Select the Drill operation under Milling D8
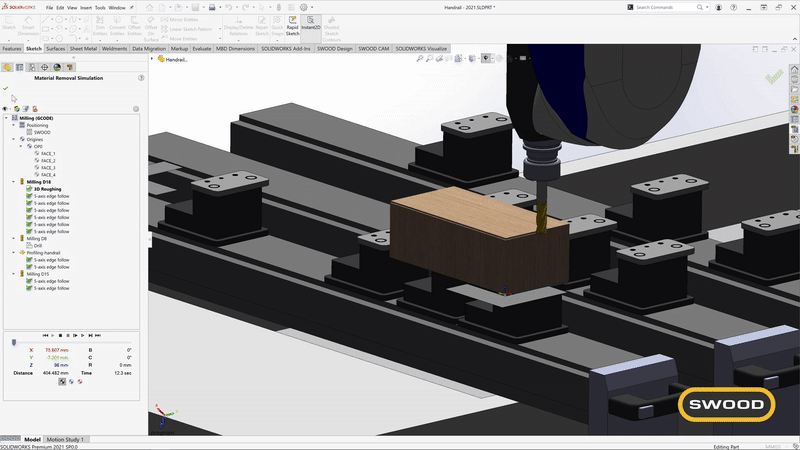The image size is (800, 450). 40,246
